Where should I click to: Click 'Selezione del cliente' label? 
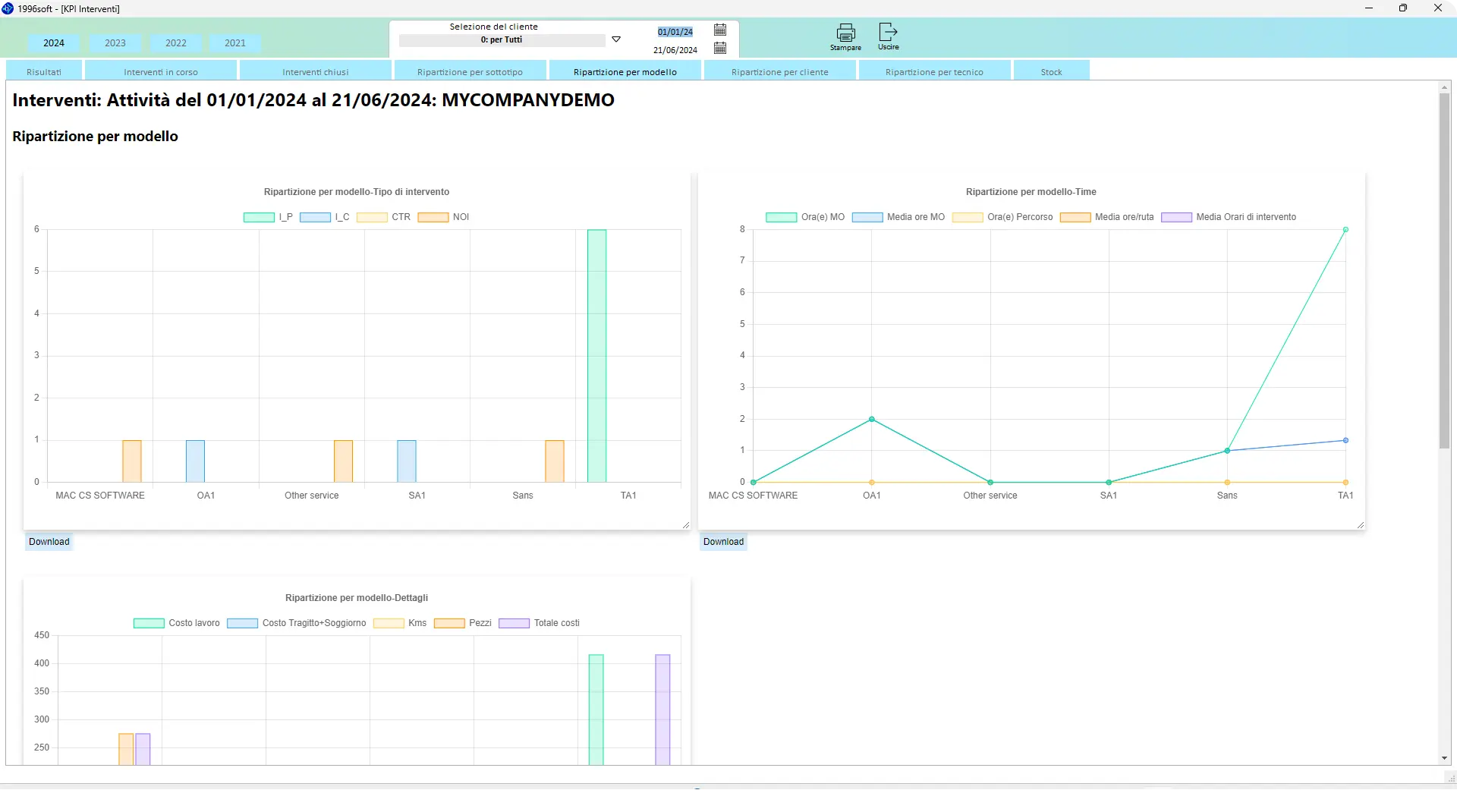[493, 27]
